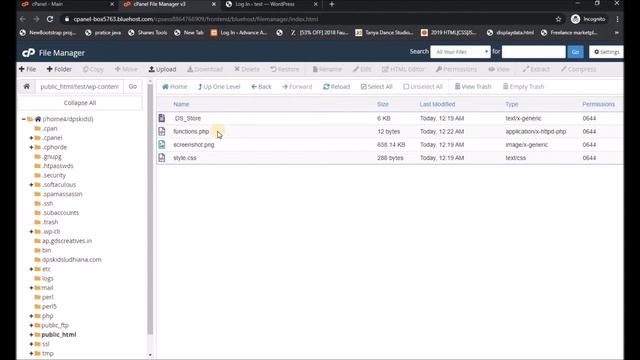Image resolution: width=640 pixels, height=360 pixels.
Task: Select the screenshot.png file icon
Action: [x=162, y=144]
